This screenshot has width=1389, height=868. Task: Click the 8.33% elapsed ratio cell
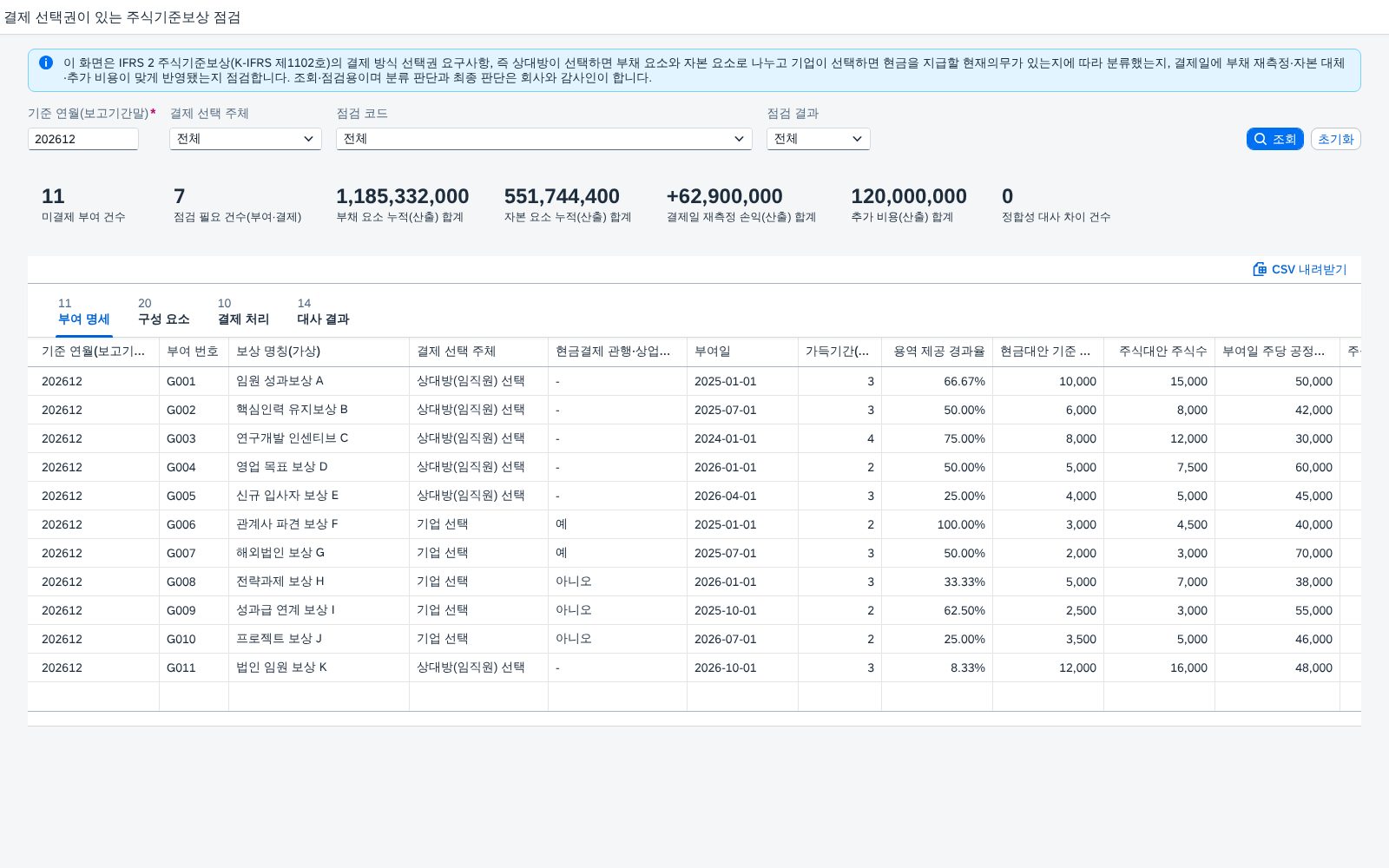pos(937,667)
